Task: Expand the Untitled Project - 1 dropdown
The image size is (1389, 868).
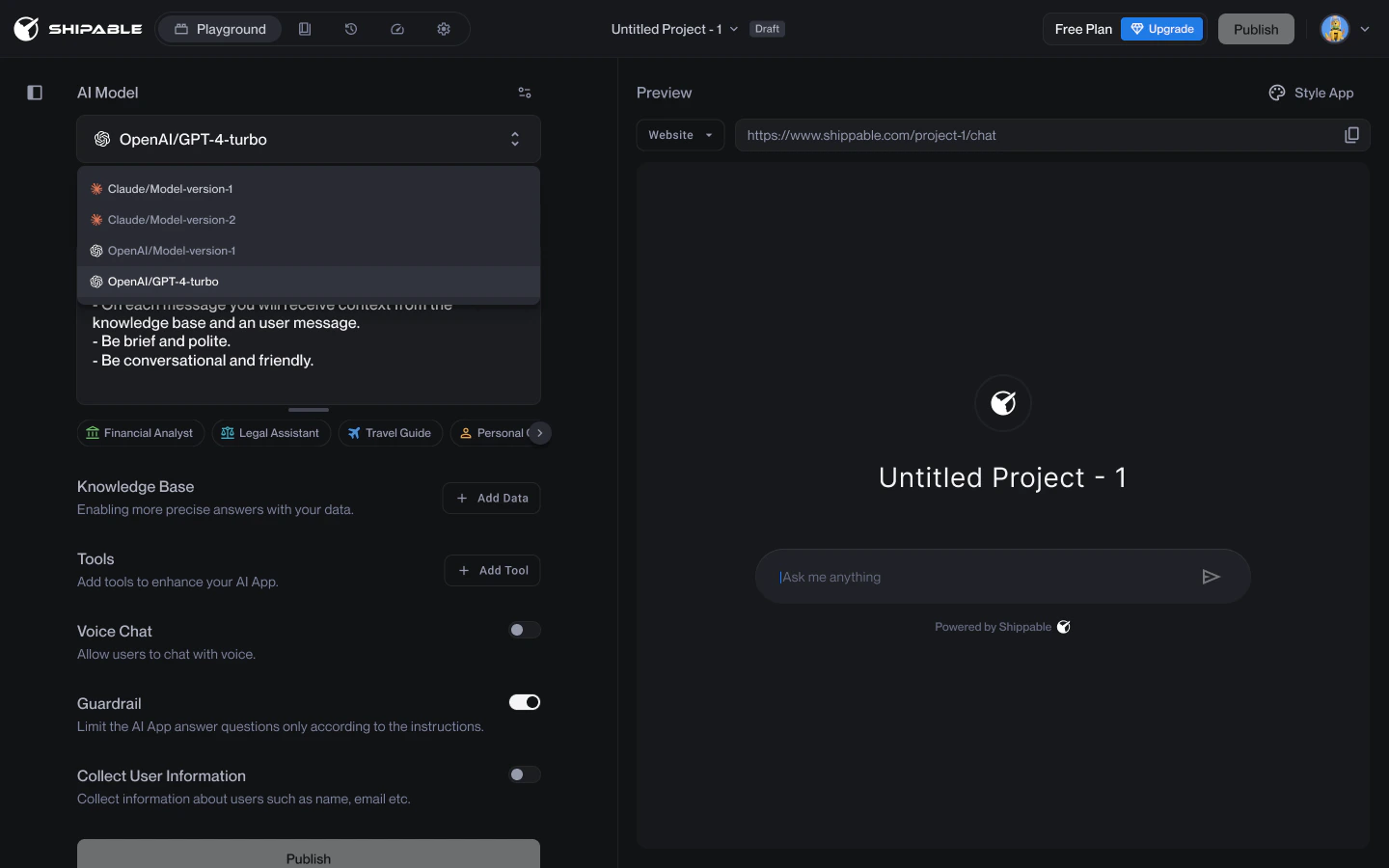Action: tap(674, 29)
